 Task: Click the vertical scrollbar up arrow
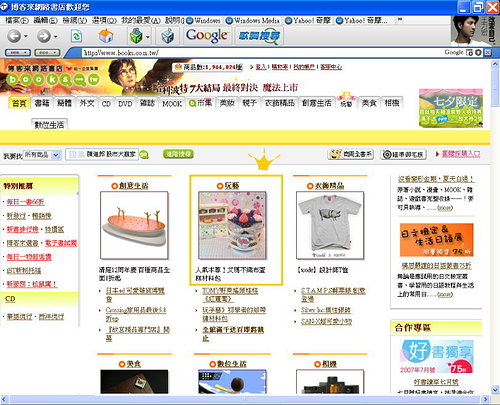[495, 64]
